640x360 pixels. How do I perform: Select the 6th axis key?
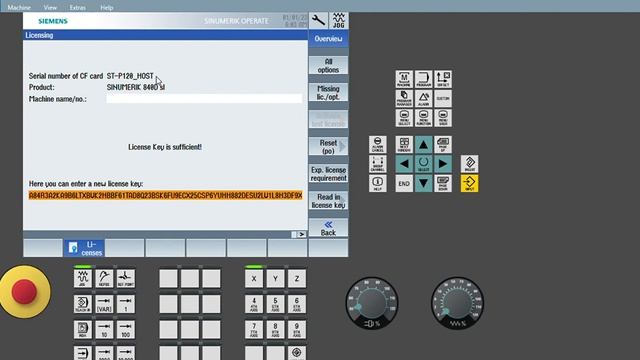click(297, 304)
